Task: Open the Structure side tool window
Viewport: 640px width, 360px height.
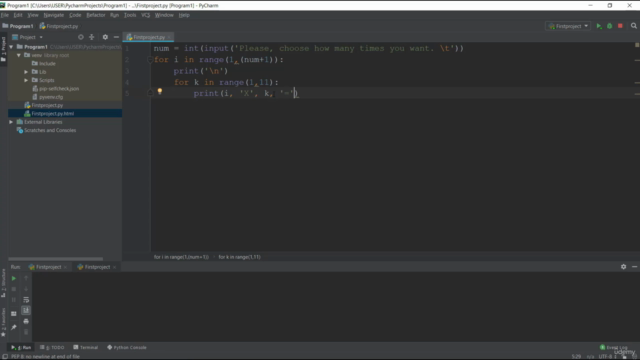Action: click(x=3, y=283)
